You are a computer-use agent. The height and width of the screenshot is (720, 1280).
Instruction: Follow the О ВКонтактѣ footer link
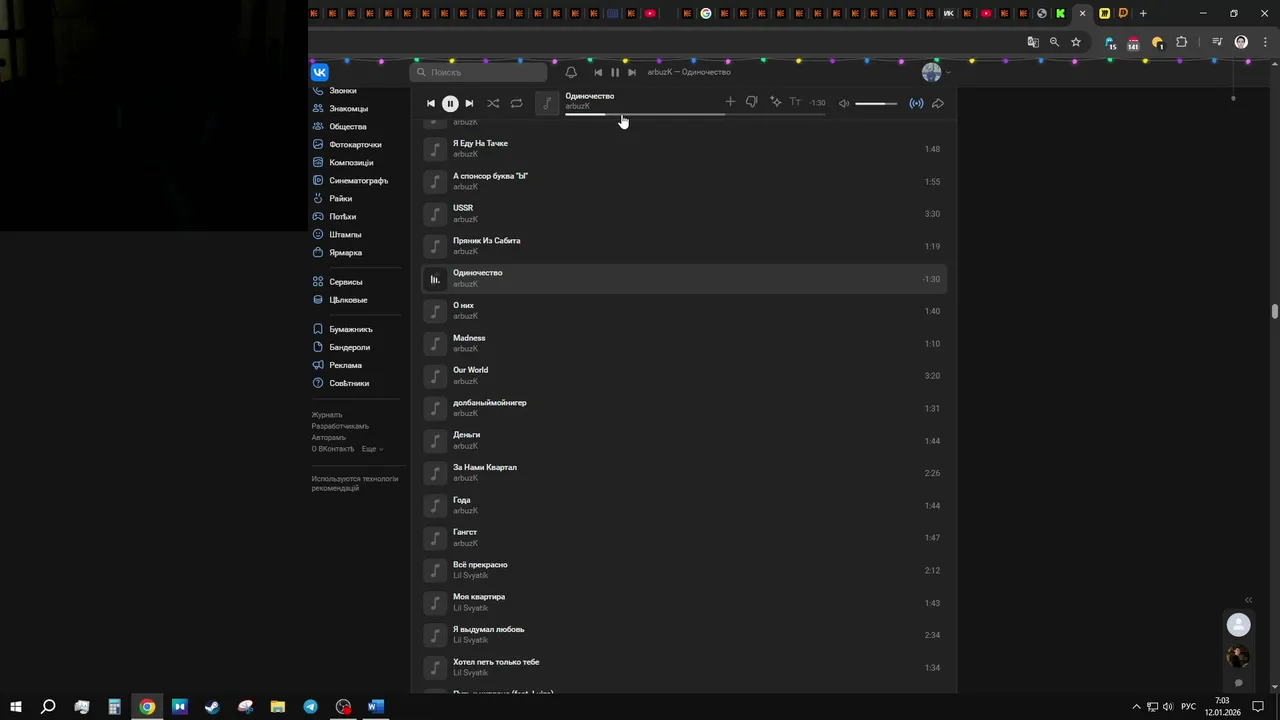[x=333, y=449]
